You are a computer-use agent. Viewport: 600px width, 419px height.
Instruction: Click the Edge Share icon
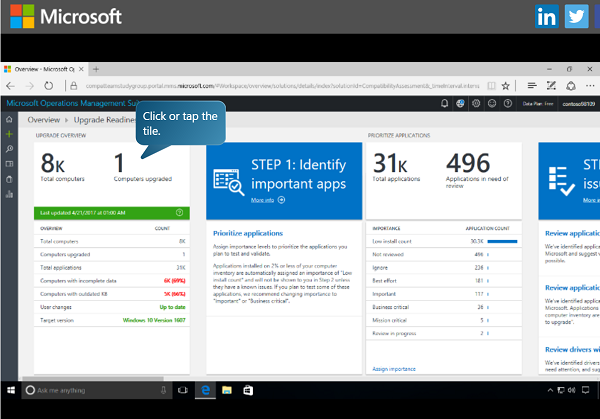click(x=571, y=86)
